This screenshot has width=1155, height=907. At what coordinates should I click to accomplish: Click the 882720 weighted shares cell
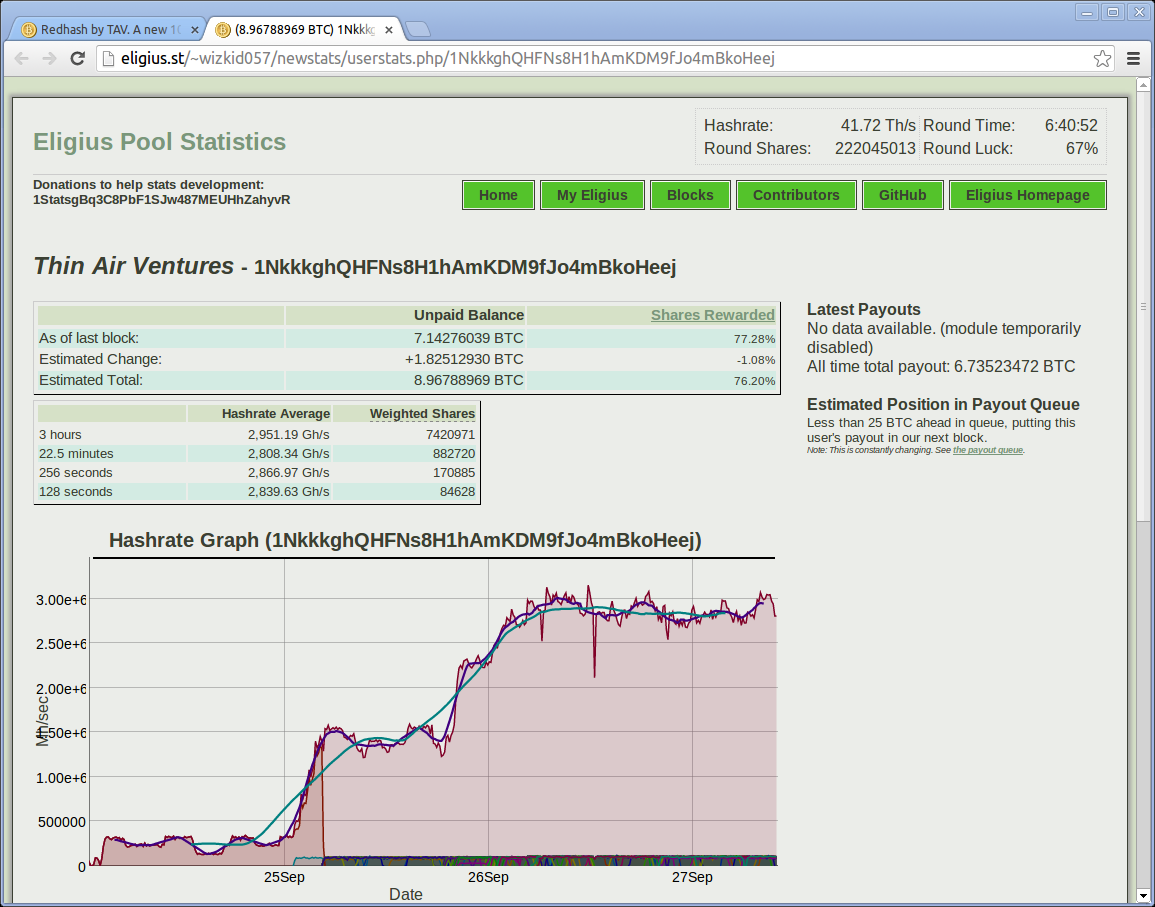click(454, 454)
